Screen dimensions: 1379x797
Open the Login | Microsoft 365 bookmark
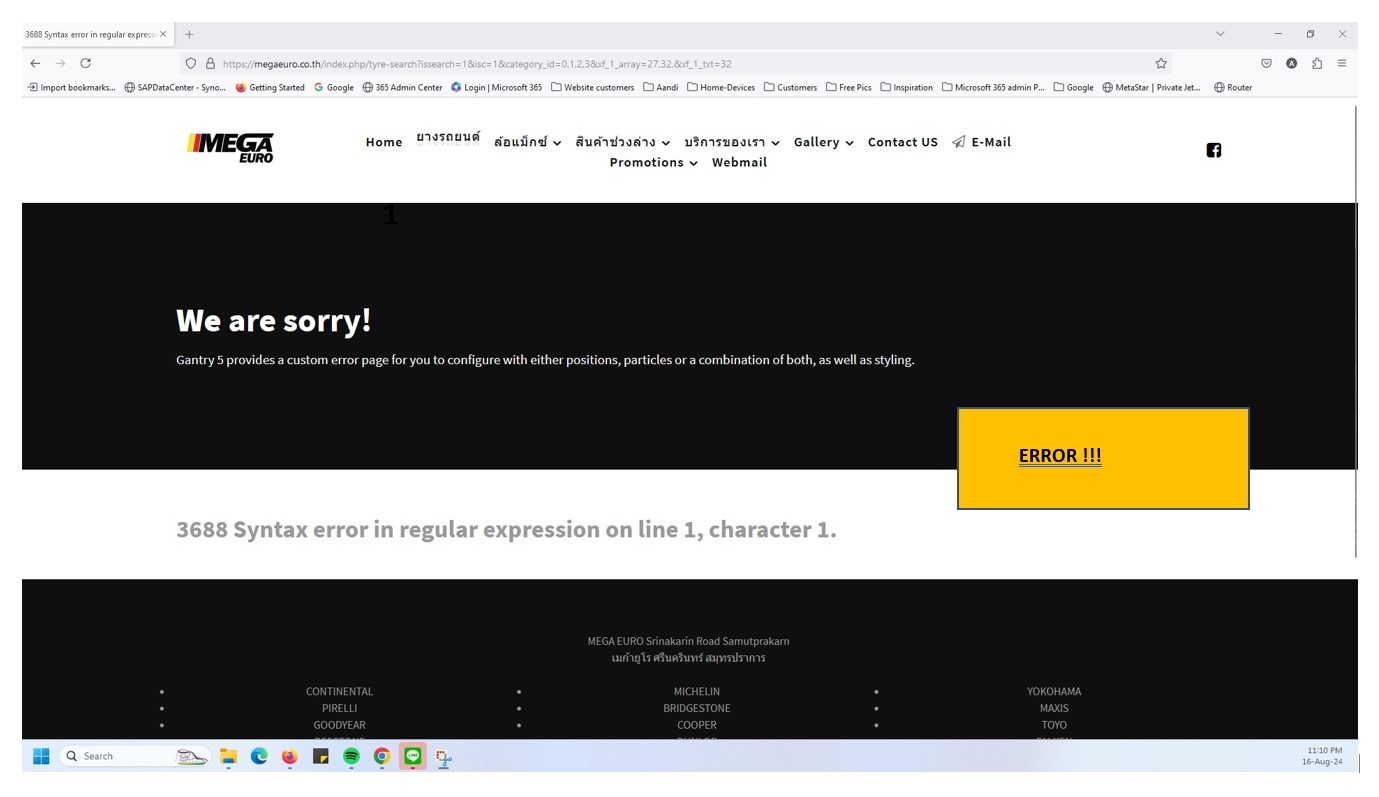pyautogui.click(x=496, y=87)
